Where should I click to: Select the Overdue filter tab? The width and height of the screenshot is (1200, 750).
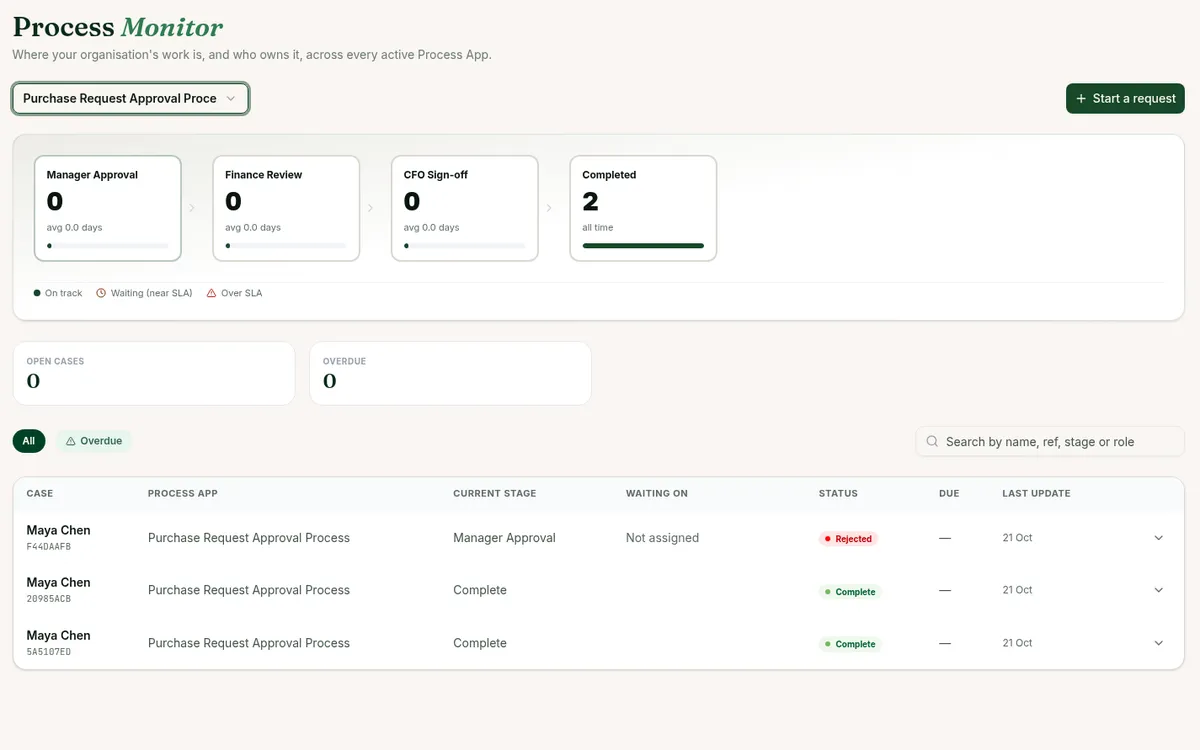[94, 441]
